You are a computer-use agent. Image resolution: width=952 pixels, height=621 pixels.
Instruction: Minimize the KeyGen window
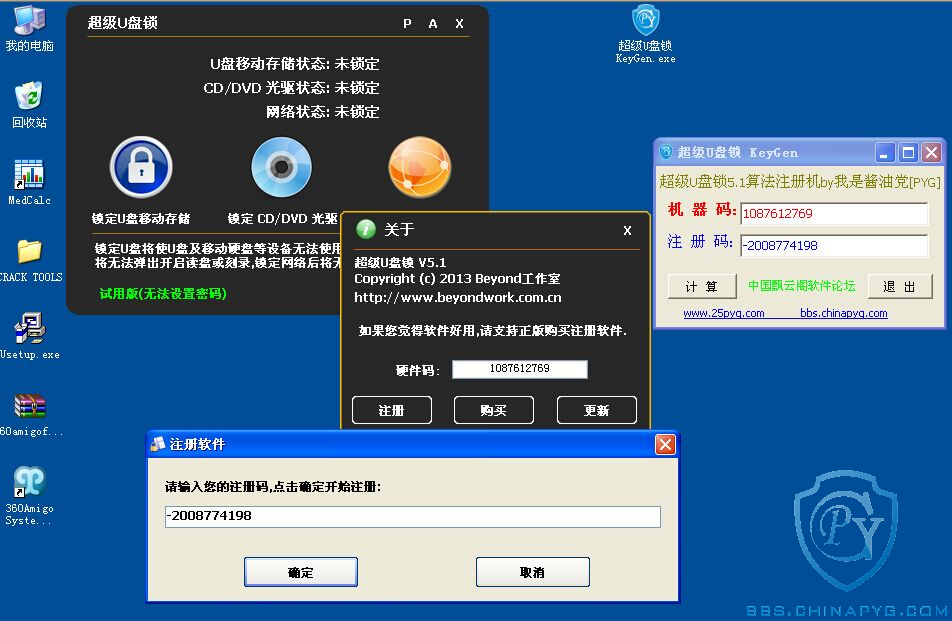(884, 152)
